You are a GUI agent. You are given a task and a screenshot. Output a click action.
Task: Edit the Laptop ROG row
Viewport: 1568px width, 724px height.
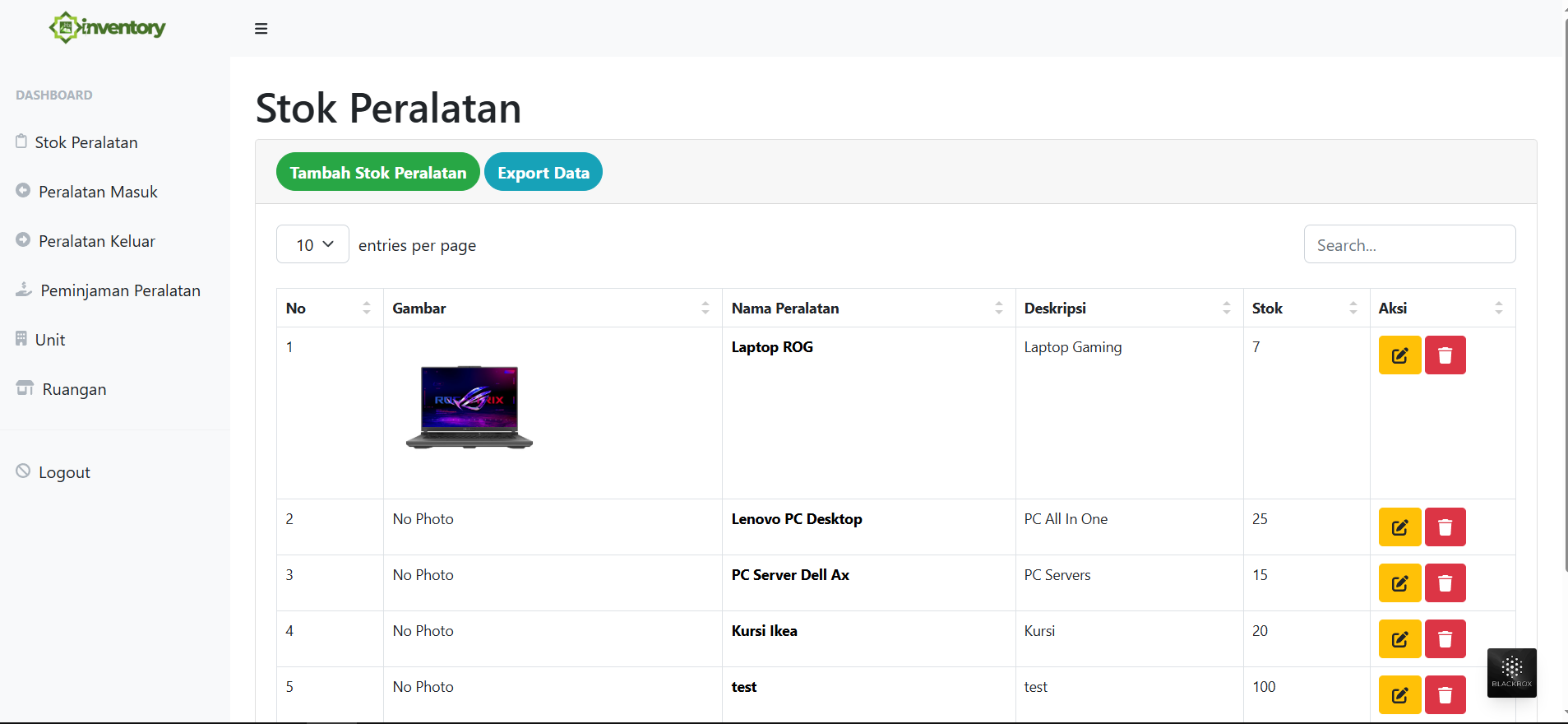click(1399, 355)
